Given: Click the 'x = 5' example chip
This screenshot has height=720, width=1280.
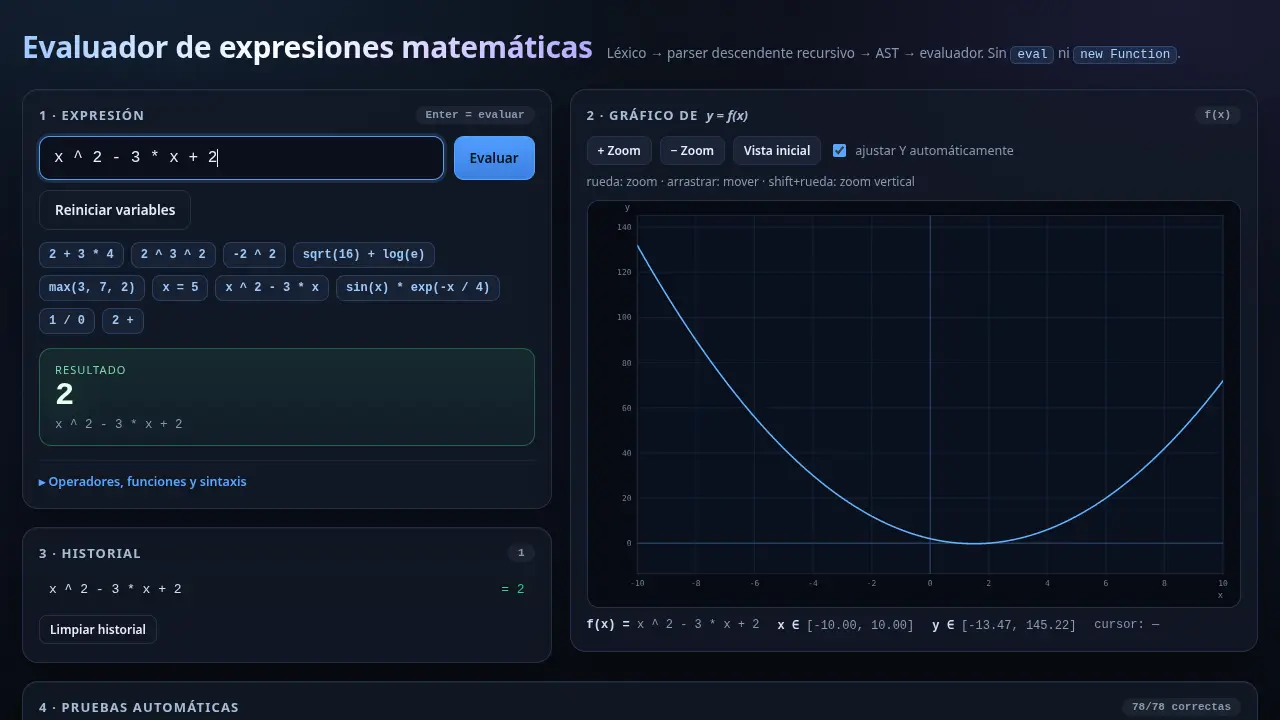Looking at the screenshot, I should (180, 288).
